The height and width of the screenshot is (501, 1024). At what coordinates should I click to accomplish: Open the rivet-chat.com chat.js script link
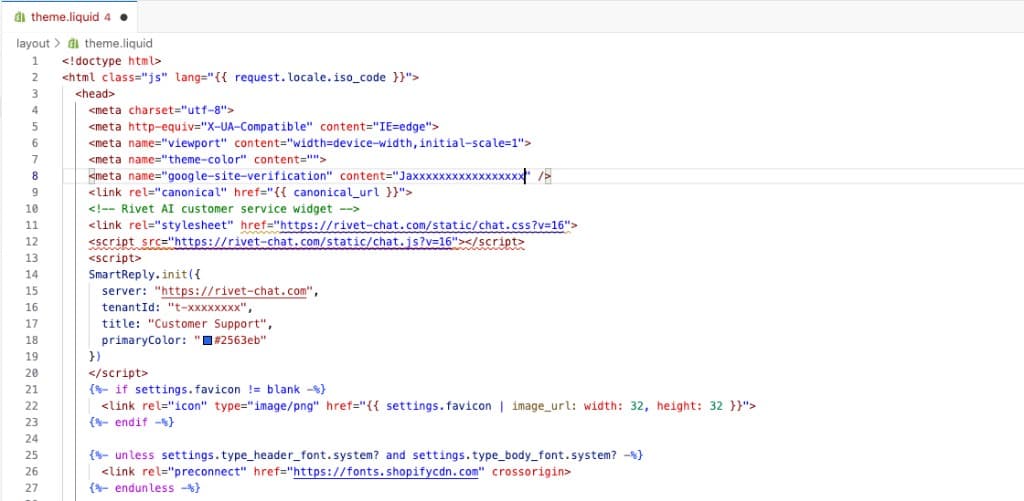tap(315, 242)
